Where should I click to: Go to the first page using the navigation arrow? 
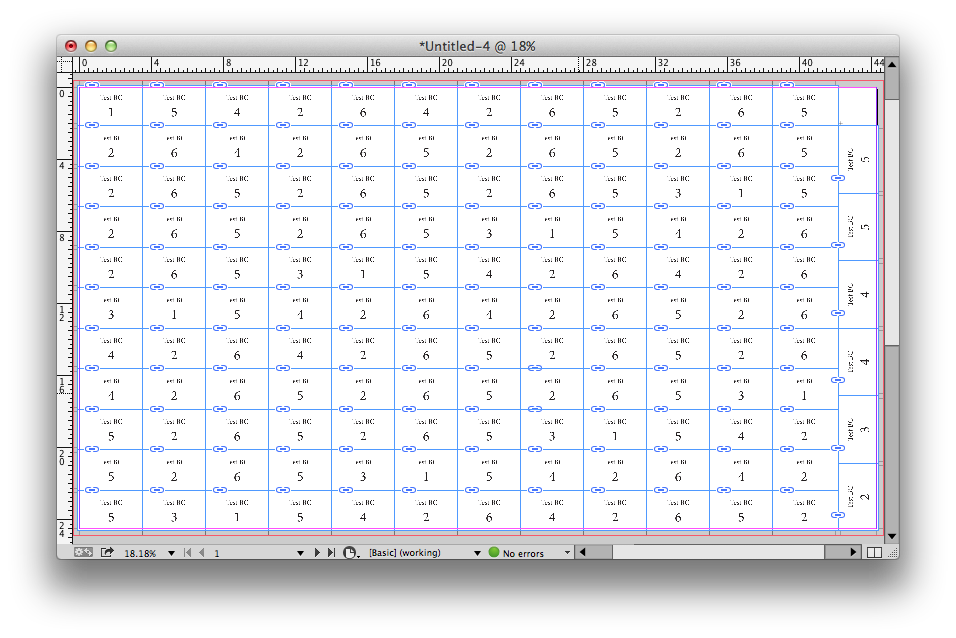(188, 552)
